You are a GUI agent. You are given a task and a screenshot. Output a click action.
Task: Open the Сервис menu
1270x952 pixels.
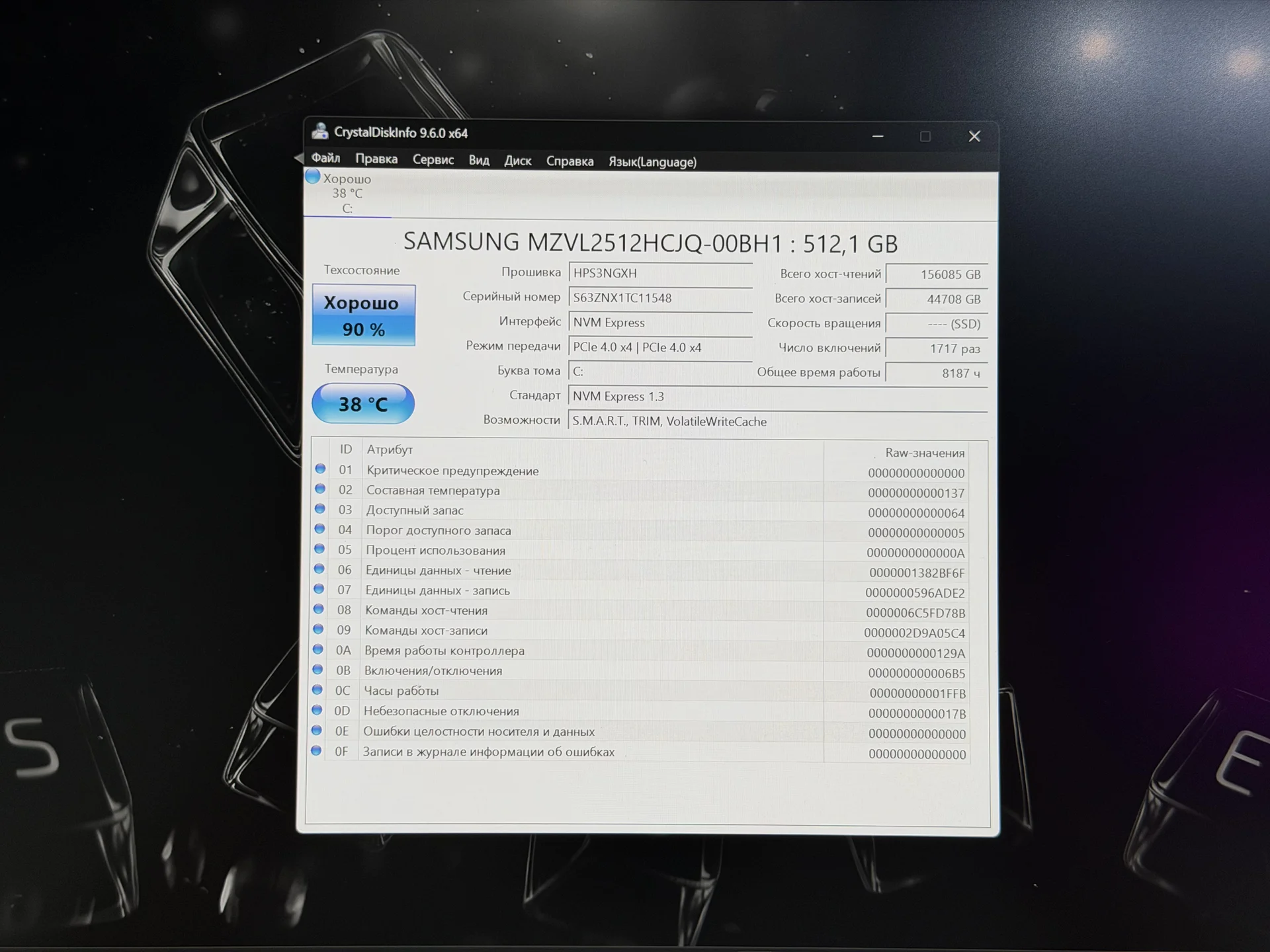pos(433,159)
